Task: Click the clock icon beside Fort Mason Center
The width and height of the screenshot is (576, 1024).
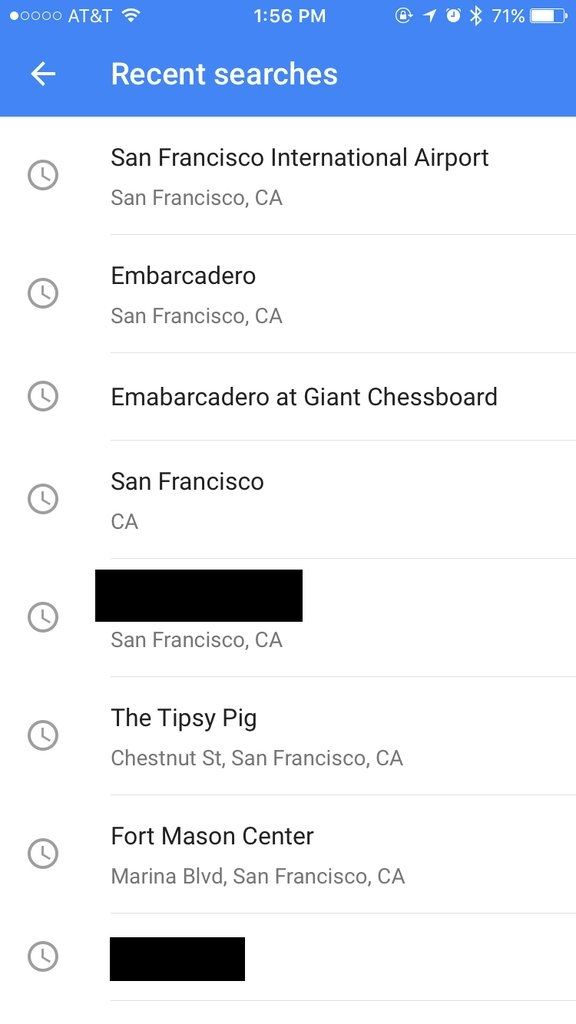Action: pos(43,854)
